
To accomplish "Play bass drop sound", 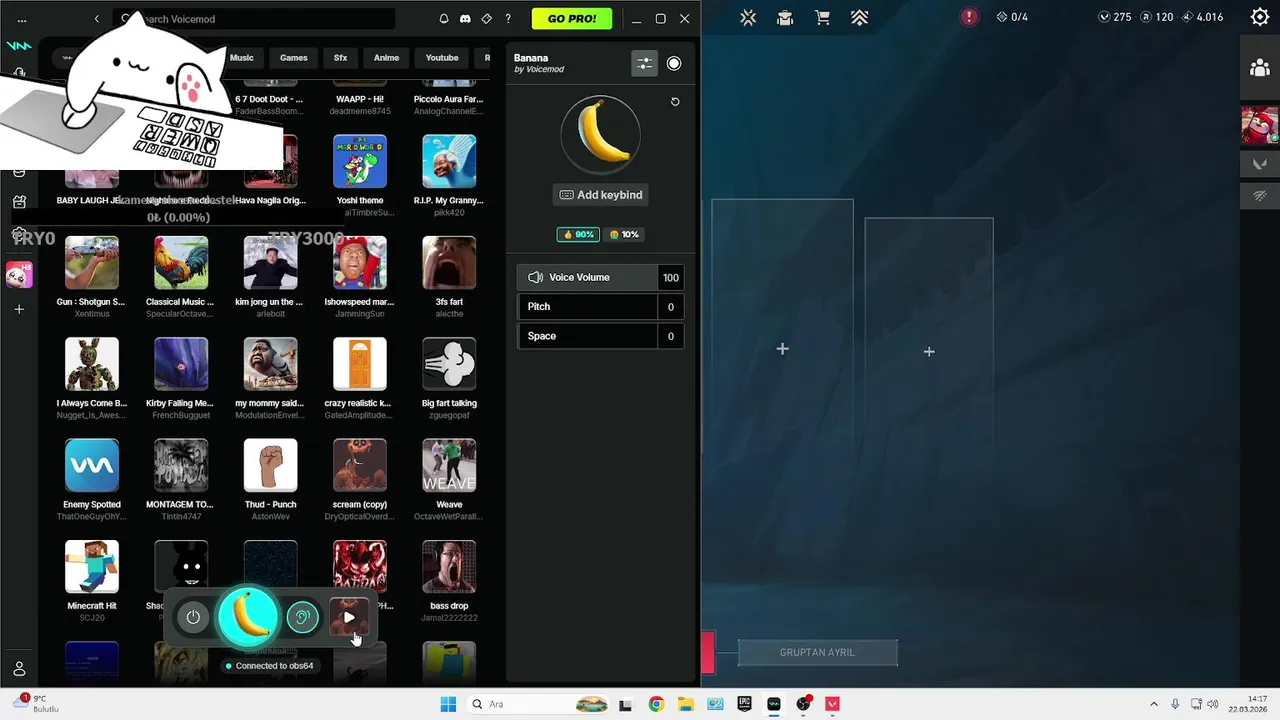I will [x=449, y=567].
